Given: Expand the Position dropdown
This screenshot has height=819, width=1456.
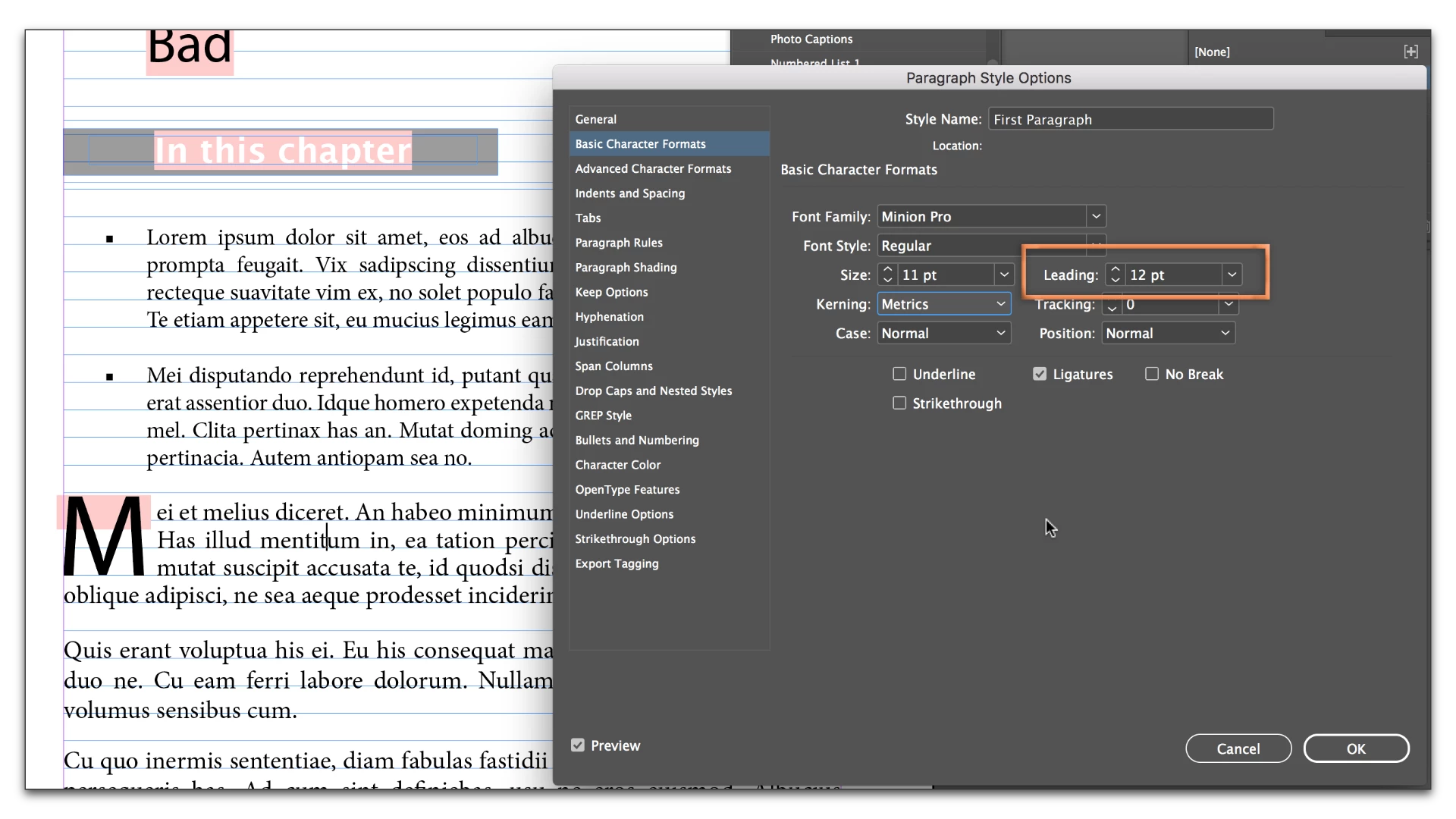Looking at the screenshot, I should [1225, 334].
